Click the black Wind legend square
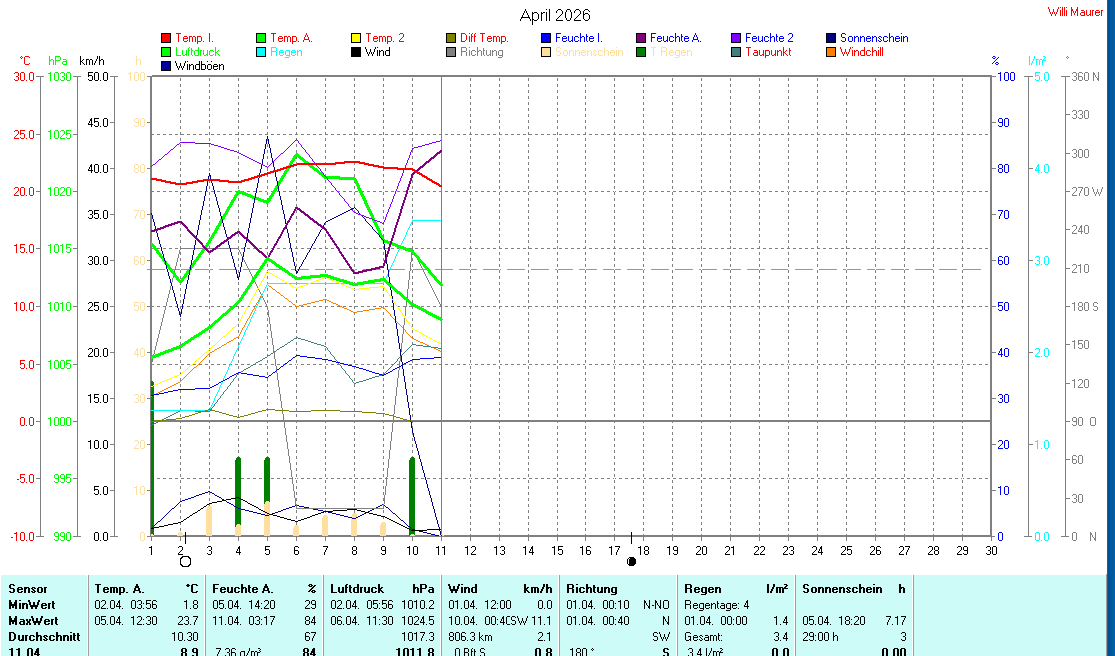1115x656 pixels. (356, 52)
